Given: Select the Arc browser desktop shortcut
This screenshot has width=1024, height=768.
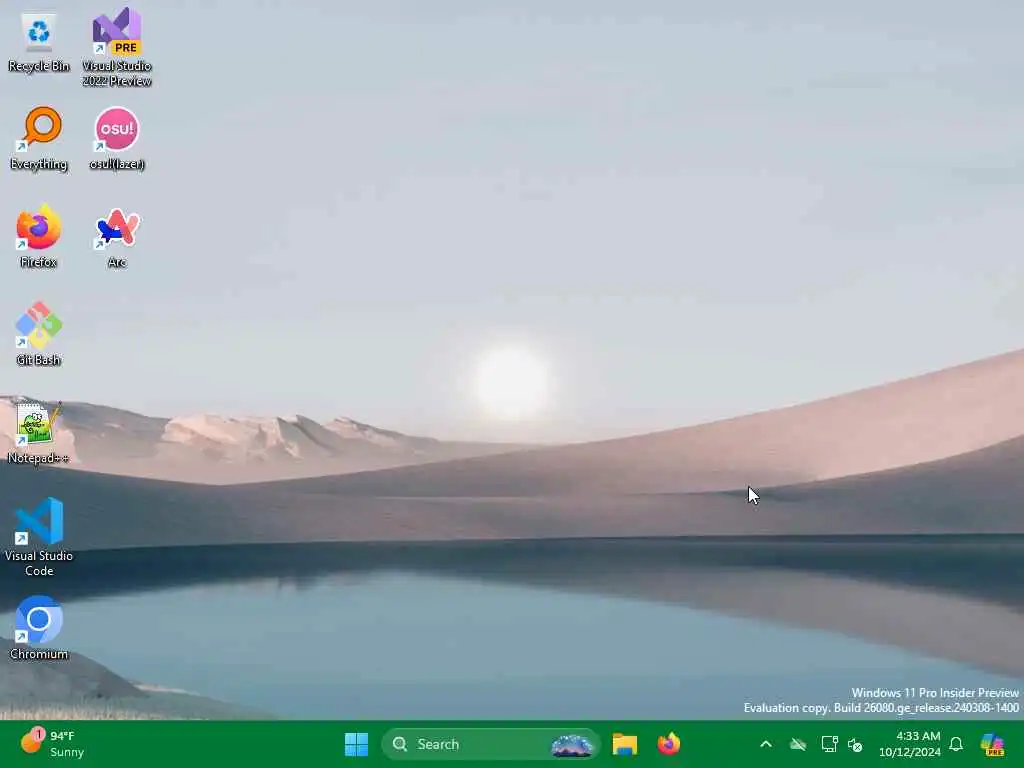Looking at the screenshot, I should 117,236.
